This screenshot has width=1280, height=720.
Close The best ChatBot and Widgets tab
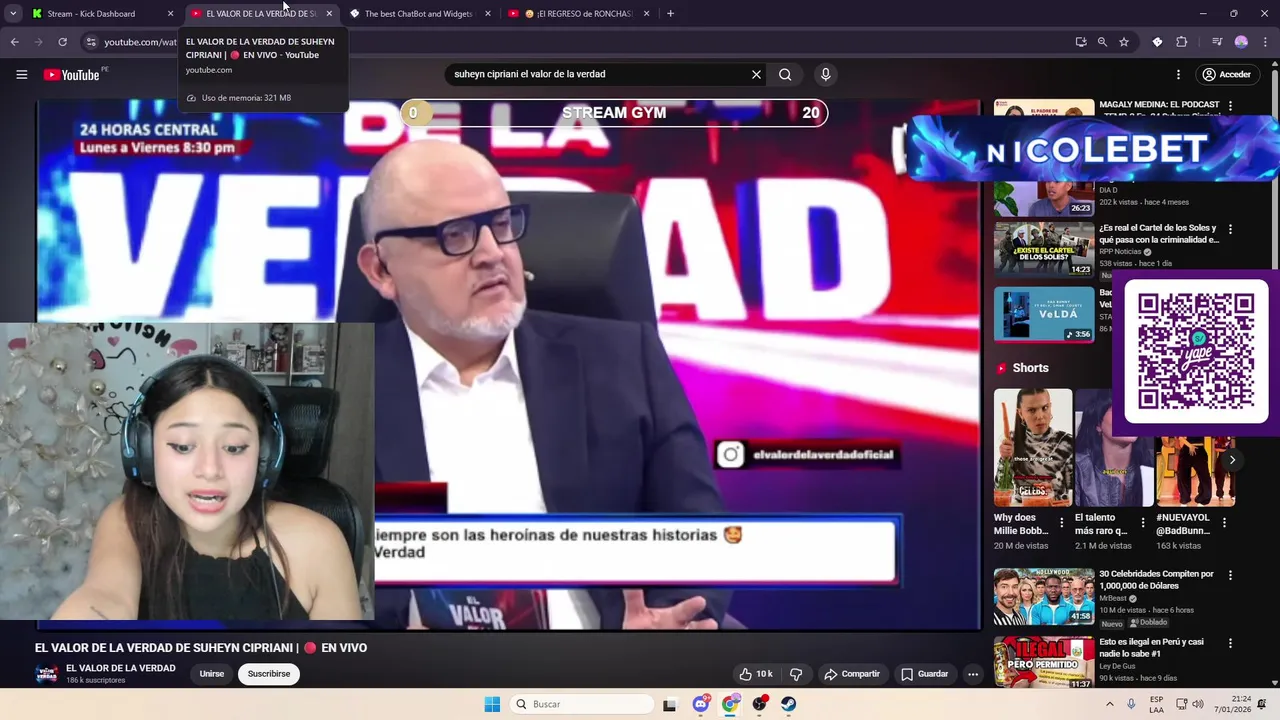pyautogui.click(x=488, y=14)
